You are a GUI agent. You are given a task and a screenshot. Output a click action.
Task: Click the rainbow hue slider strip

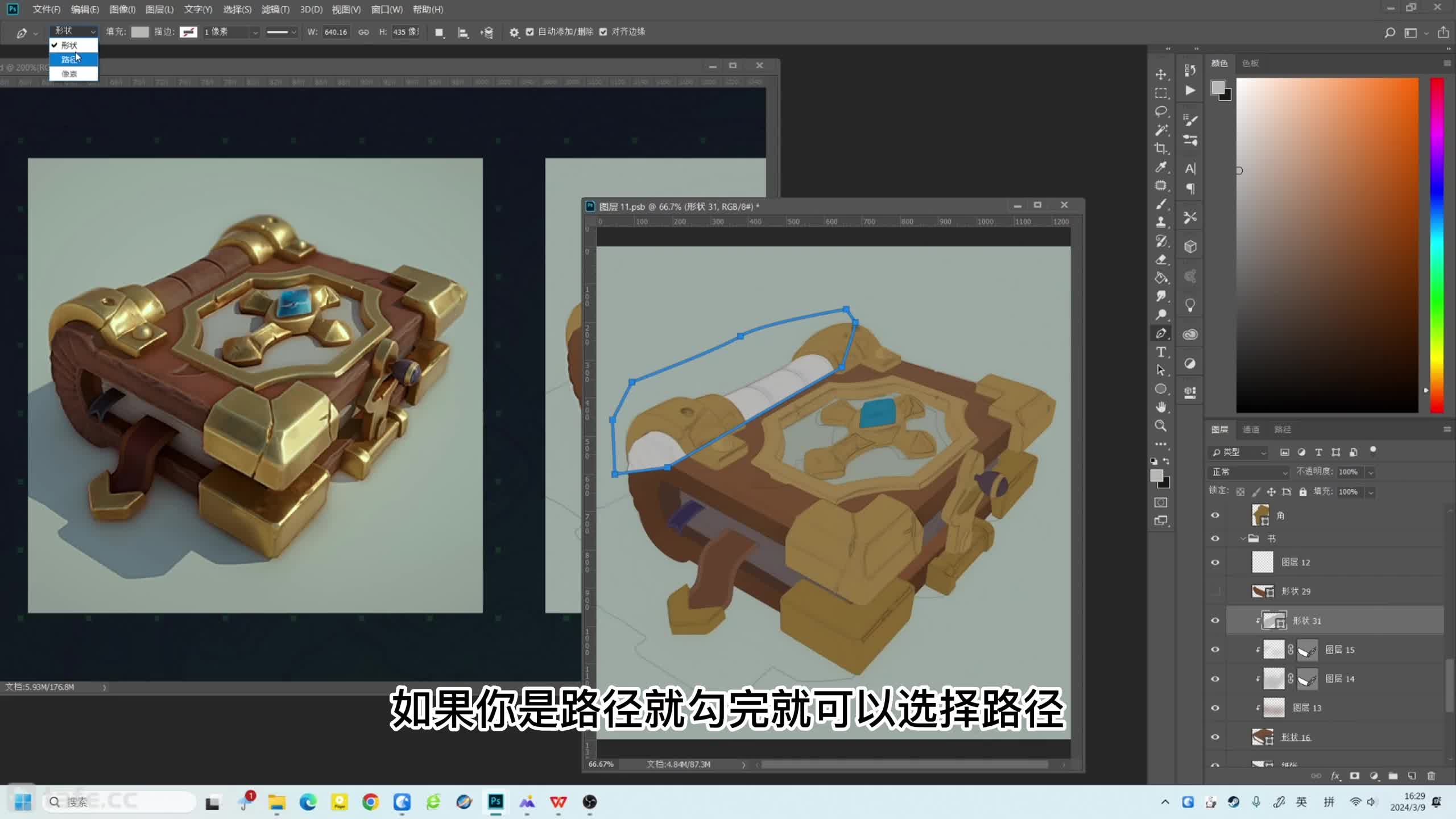(1437, 245)
